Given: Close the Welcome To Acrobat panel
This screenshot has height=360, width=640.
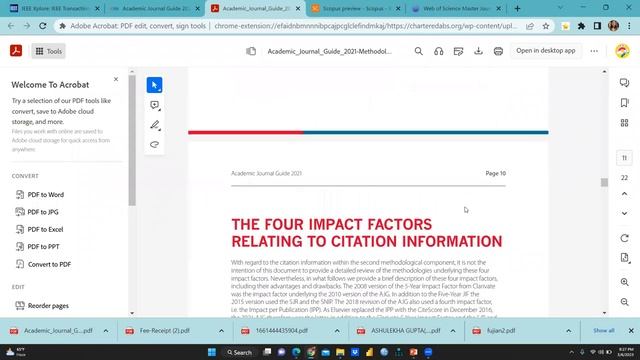Looking at the screenshot, I should click(x=116, y=79).
